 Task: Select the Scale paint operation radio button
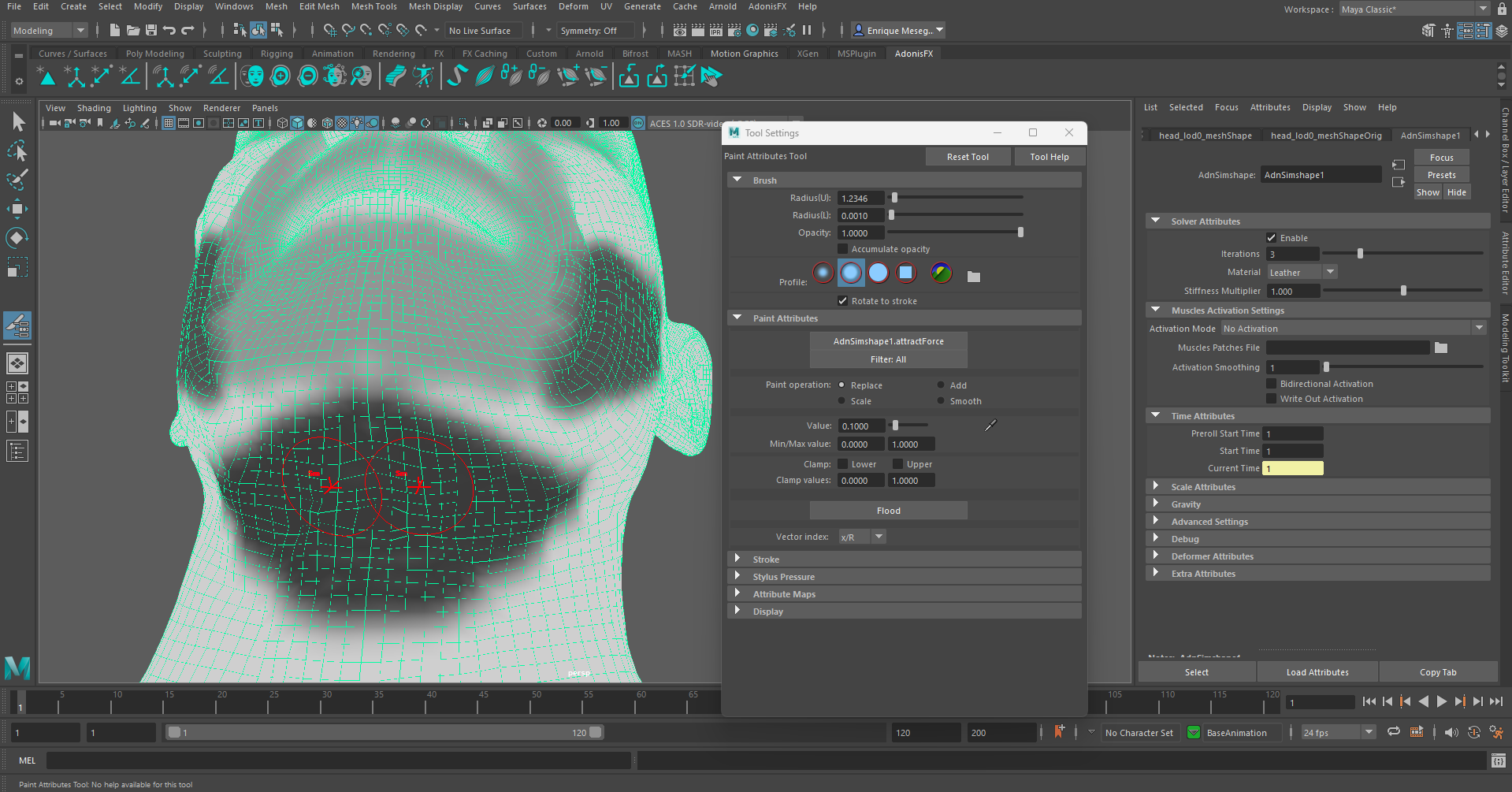841,401
